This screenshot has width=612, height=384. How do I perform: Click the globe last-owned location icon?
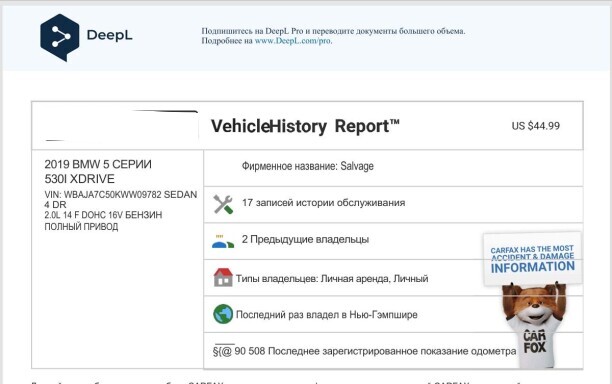tap(223, 314)
